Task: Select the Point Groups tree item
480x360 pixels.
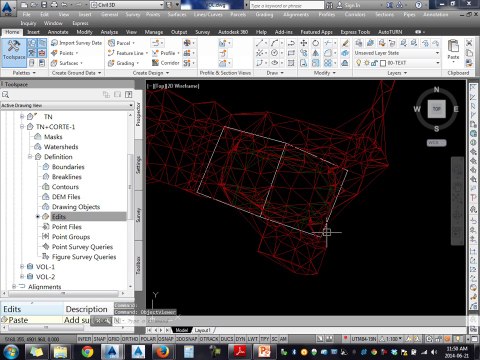Action: [x=71, y=237]
